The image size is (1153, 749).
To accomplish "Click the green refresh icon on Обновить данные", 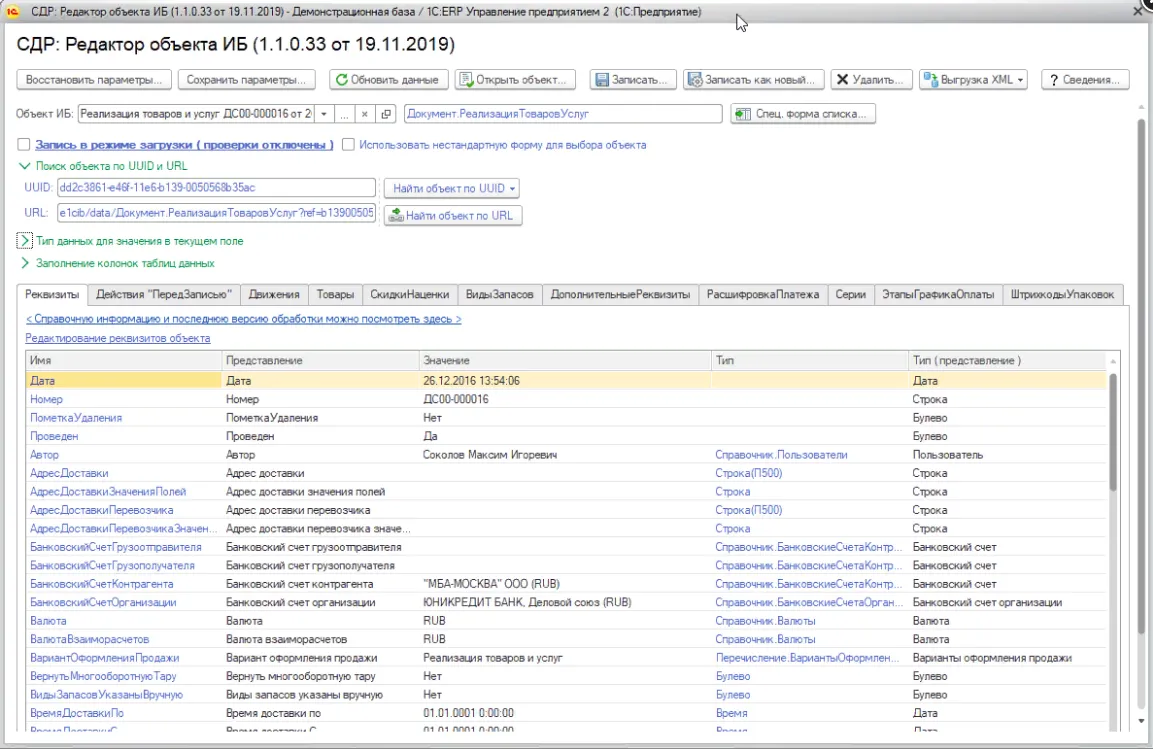I will [x=341, y=80].
